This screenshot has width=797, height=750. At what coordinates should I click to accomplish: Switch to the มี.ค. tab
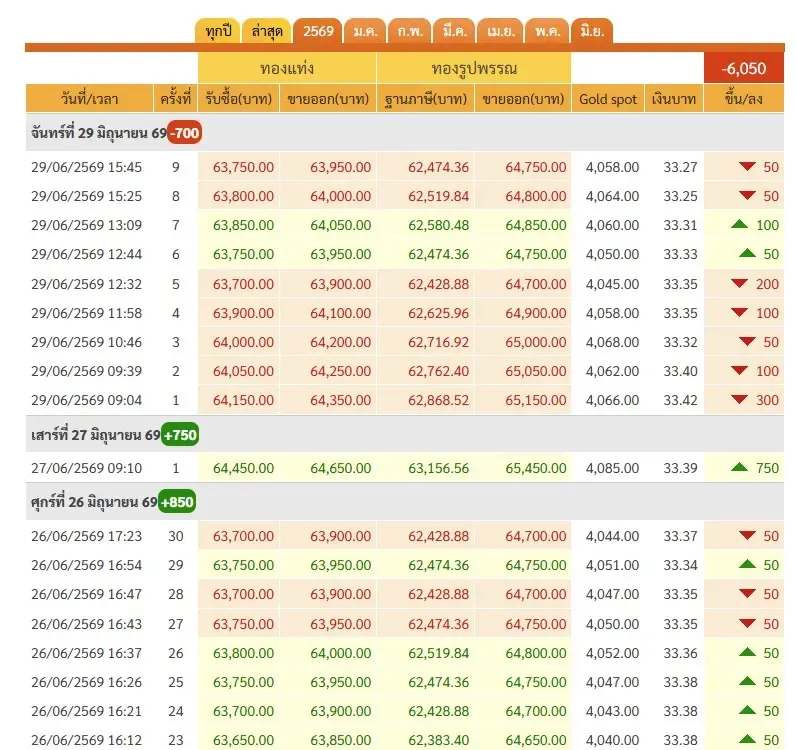[x=454, y=32]
